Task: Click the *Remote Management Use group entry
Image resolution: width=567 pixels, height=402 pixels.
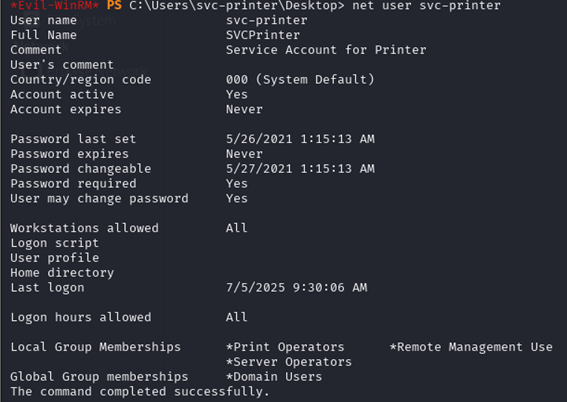Action: (x=471, y=347)
